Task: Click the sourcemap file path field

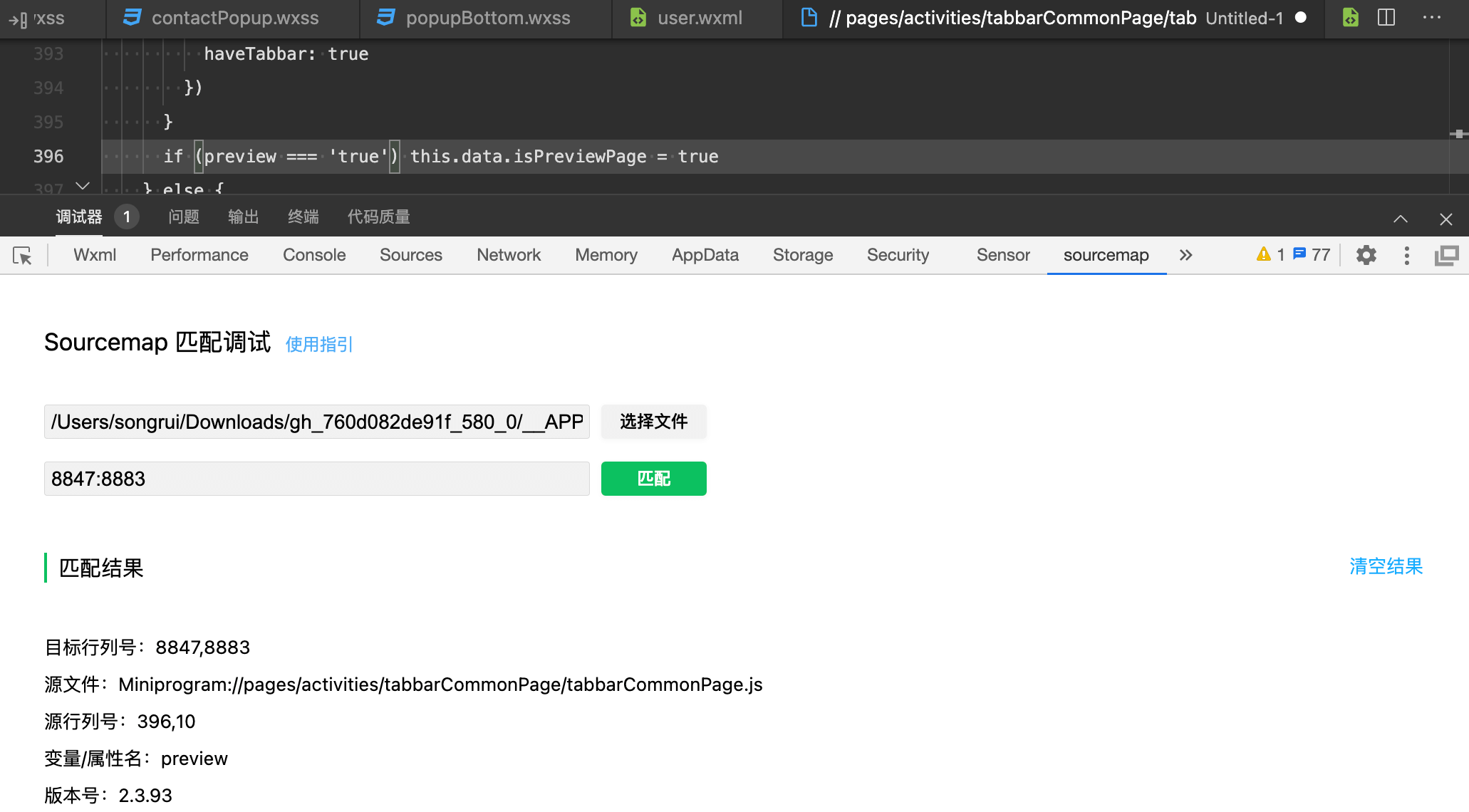Action: click(x=317, y=422)
